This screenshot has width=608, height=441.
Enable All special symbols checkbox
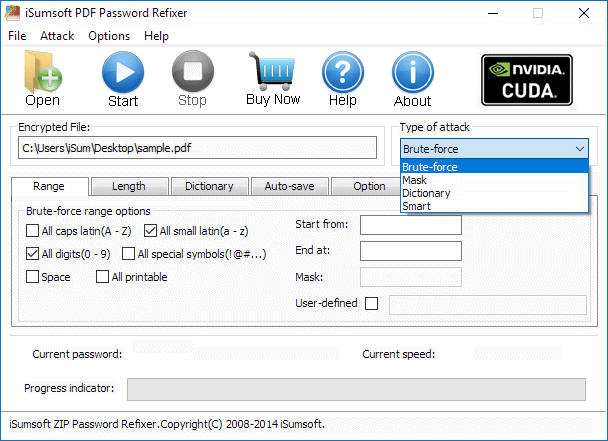[x=128, y=254]
